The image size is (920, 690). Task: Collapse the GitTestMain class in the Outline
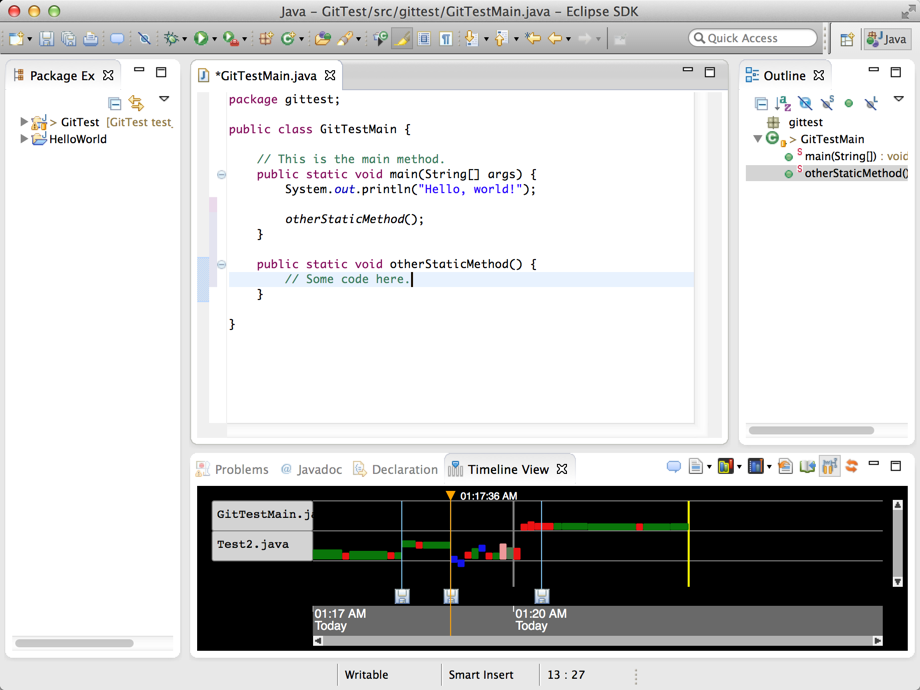click(758, 139)
